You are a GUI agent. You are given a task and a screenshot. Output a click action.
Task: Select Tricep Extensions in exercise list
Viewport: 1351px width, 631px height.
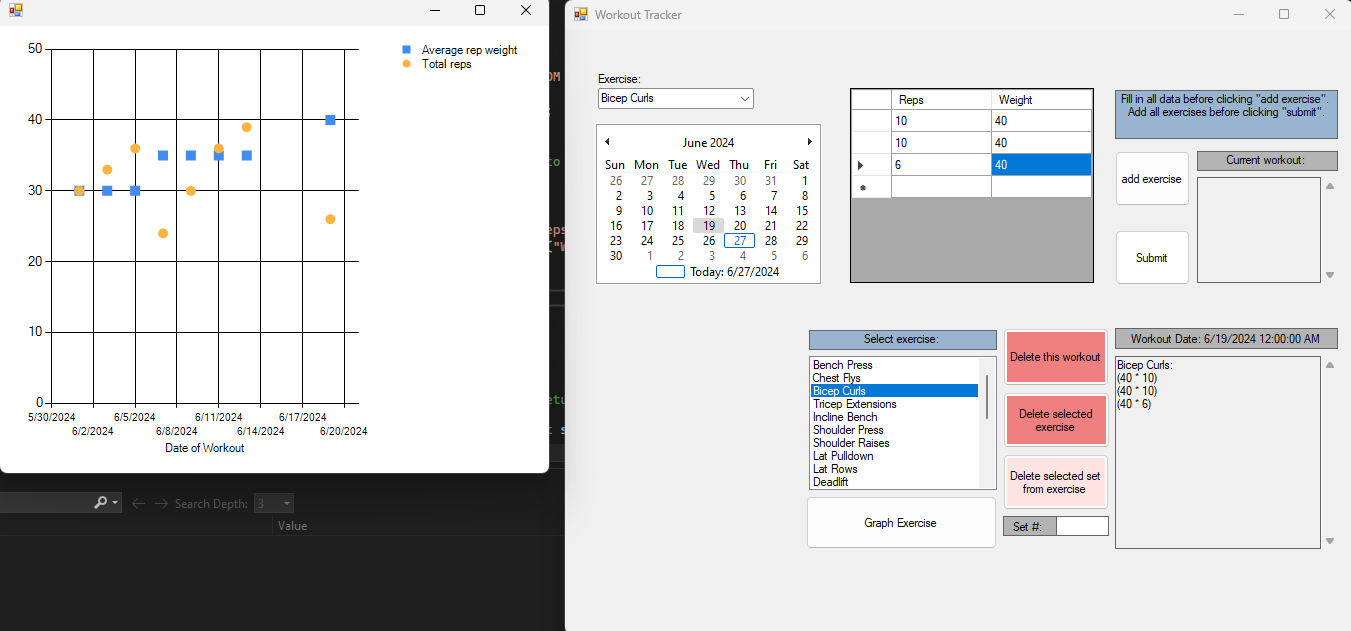click(854, 404)
